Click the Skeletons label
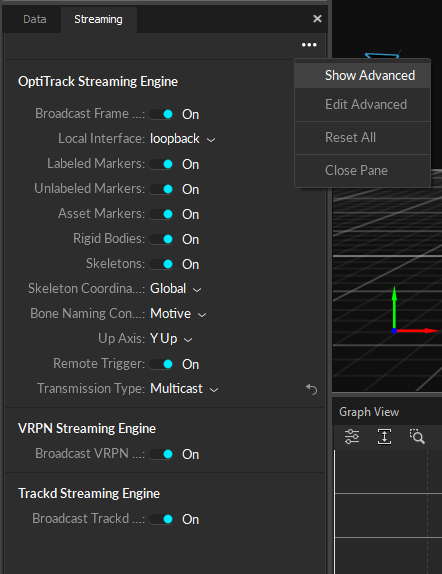The height and width of the screenshot is (574, 442). 116,264
